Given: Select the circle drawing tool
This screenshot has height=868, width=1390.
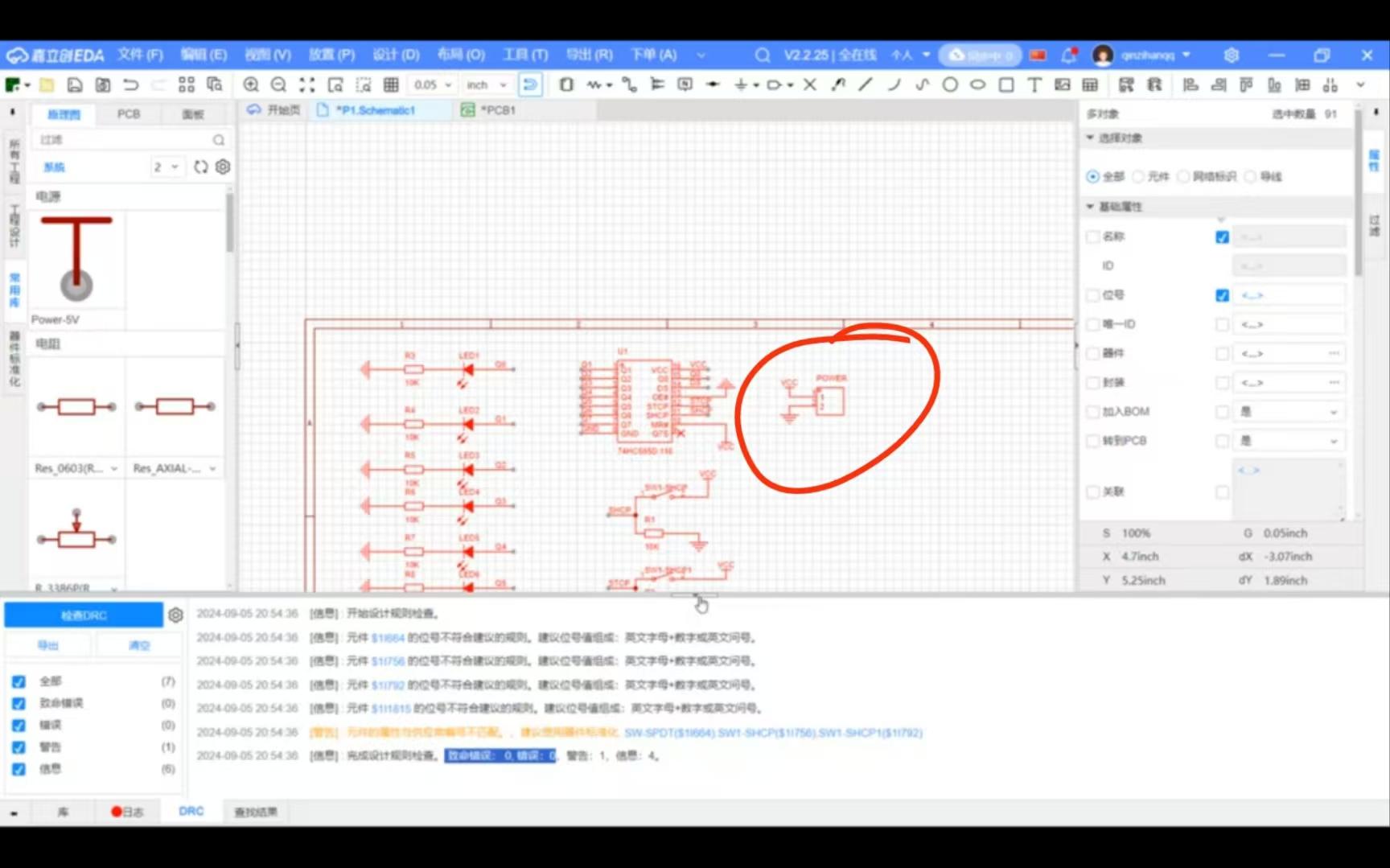Looking at the screenshot, I should pyautogui.click(x=950, y=84).
